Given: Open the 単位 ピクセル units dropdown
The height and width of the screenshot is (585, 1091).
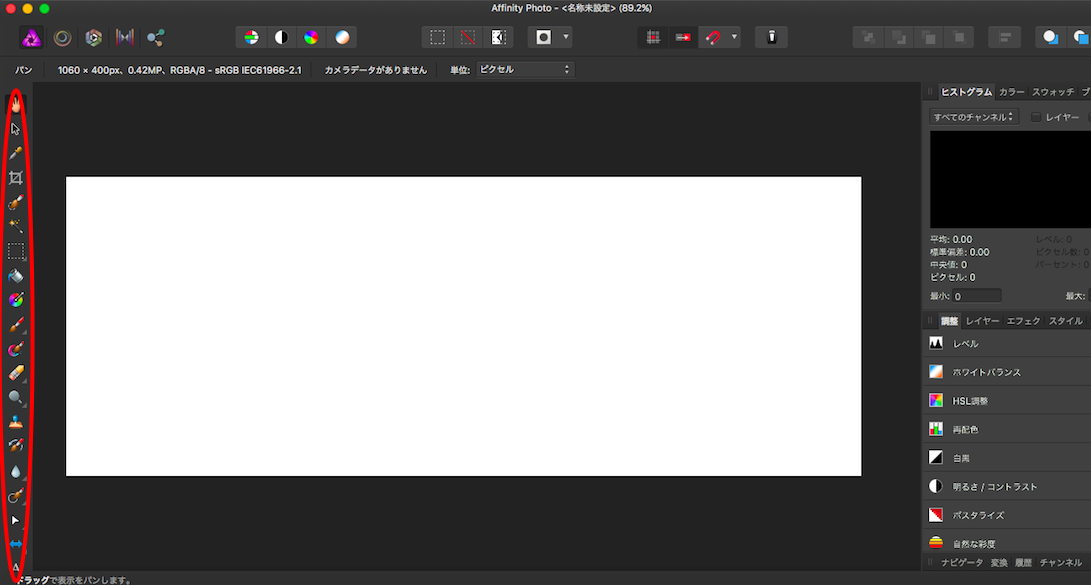Looking at the screenshot, I should (524, 70).
